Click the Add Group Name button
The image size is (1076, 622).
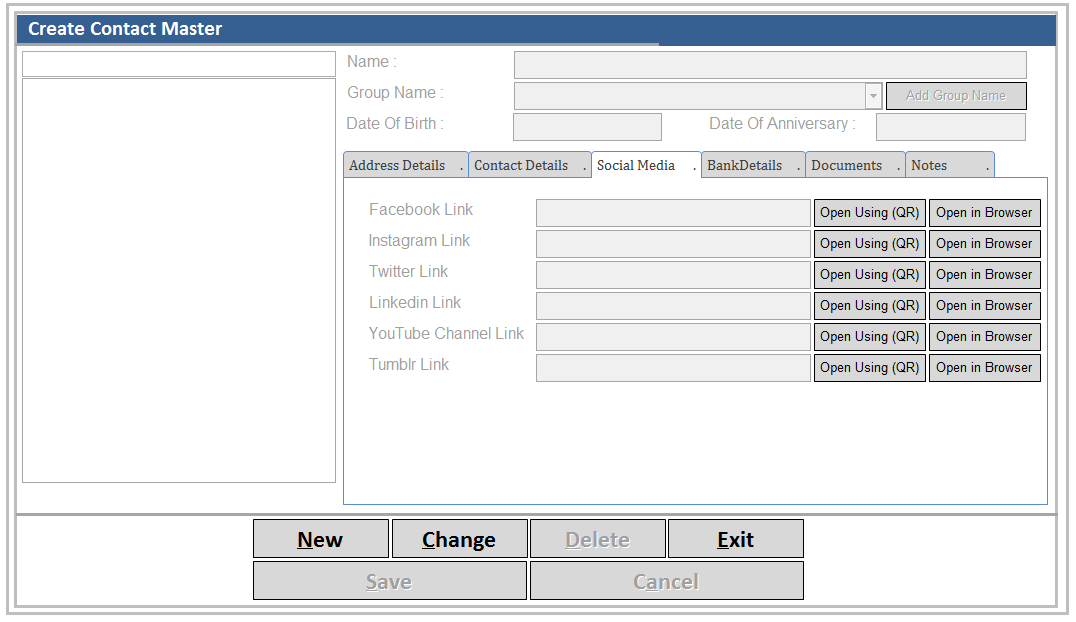coord(956,96)
